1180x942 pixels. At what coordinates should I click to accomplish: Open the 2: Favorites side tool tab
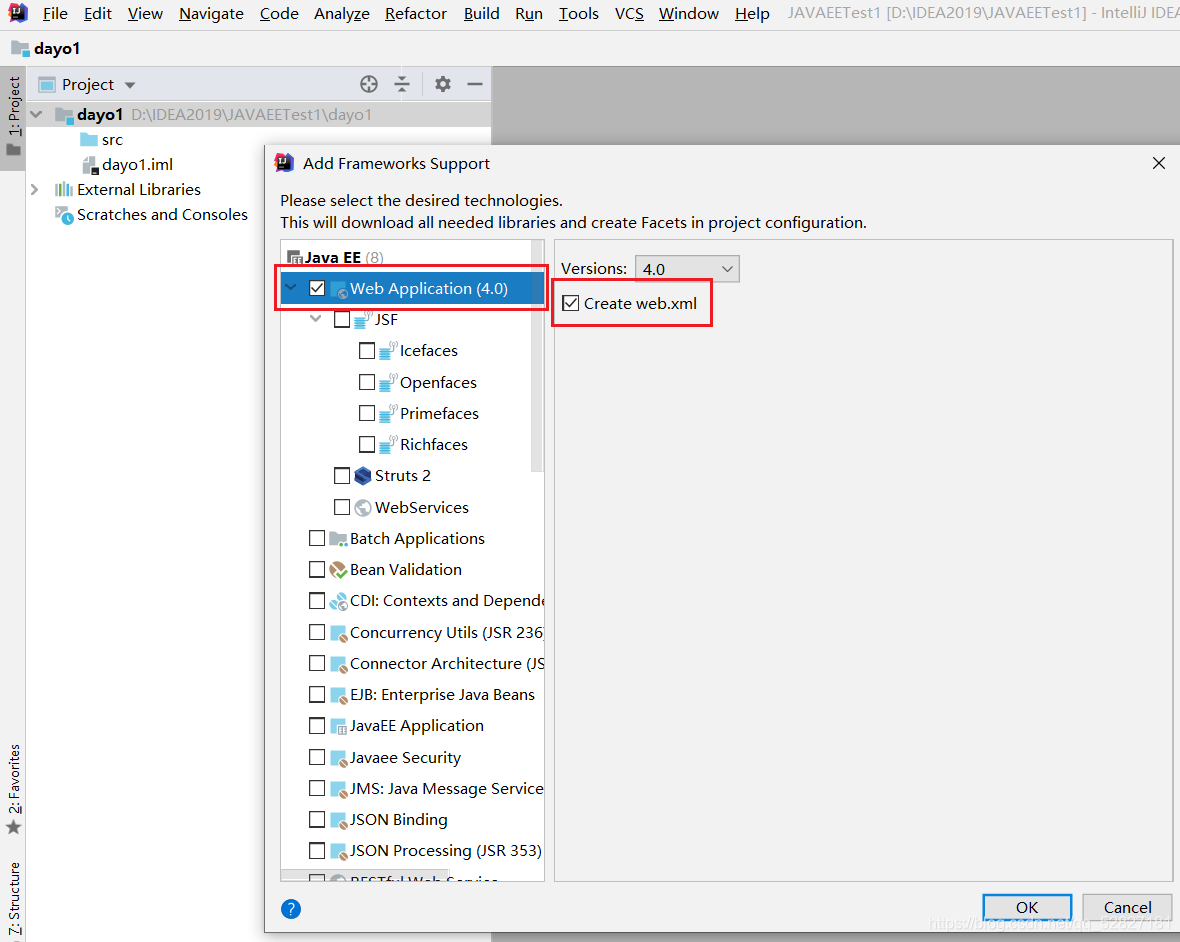click(14, 789)
